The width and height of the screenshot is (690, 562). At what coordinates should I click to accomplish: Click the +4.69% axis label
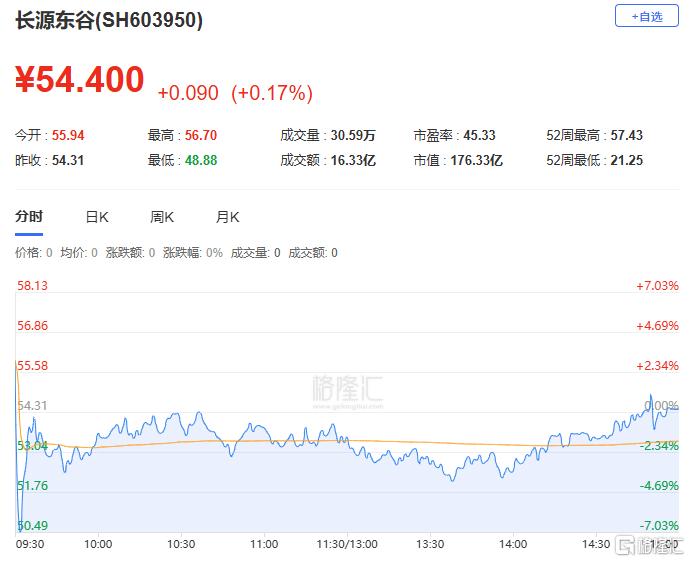click(x=657, y=326)
